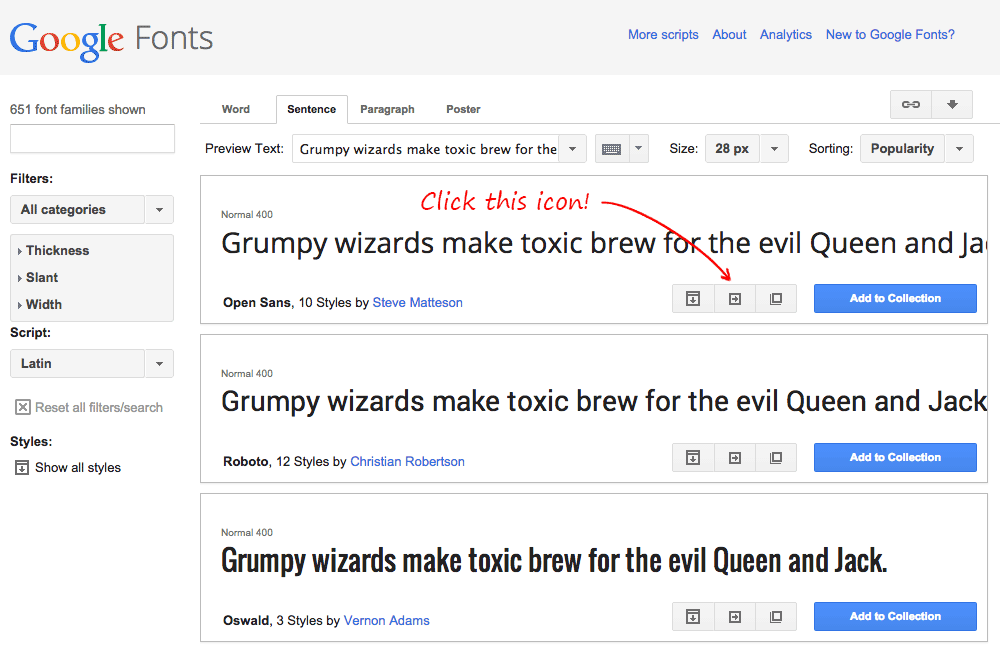Switch to the Word tab
This screenshot has width=1000, height=649.
[236, 109]
